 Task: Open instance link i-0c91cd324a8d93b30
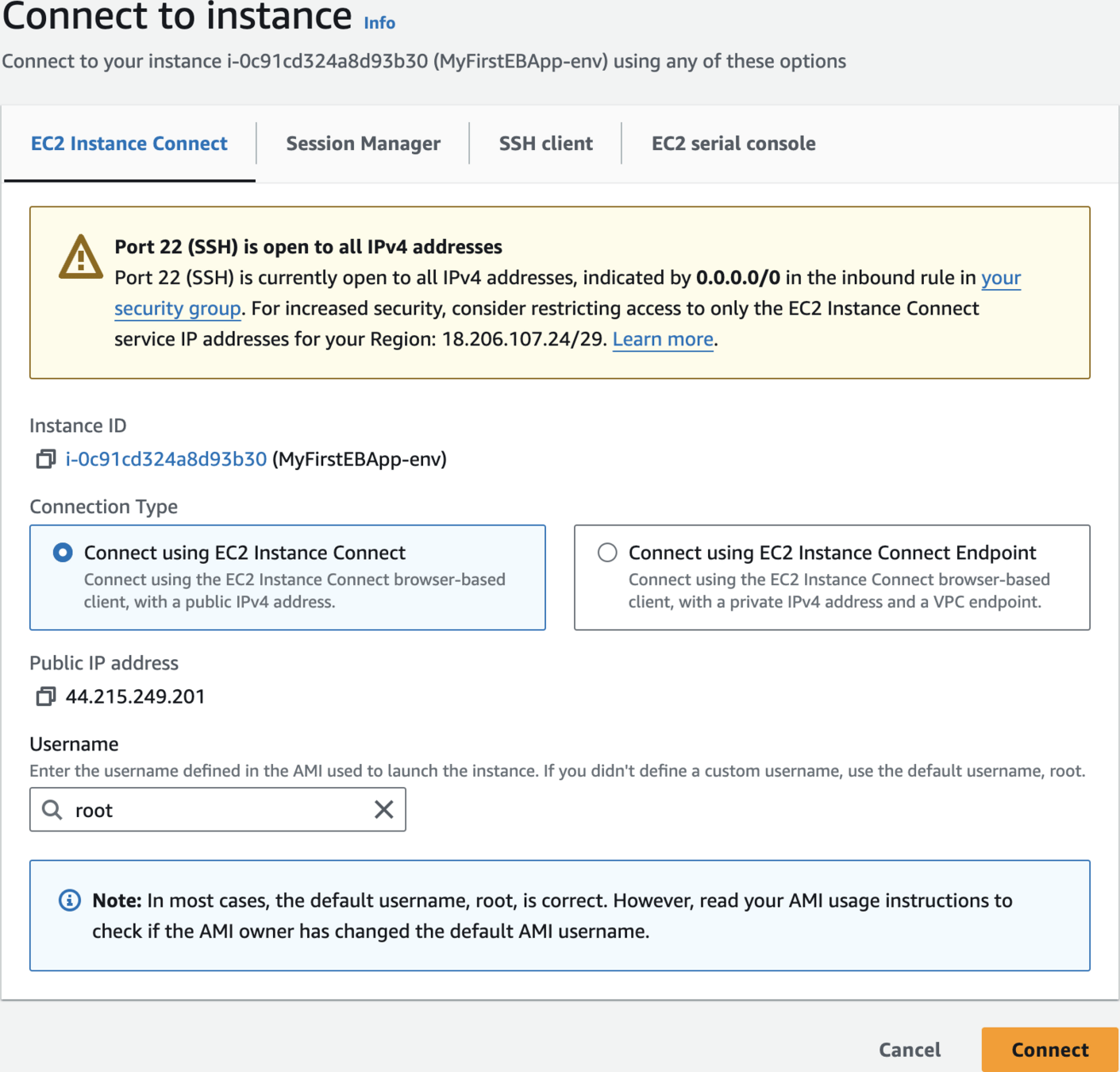tap(166, 459)
